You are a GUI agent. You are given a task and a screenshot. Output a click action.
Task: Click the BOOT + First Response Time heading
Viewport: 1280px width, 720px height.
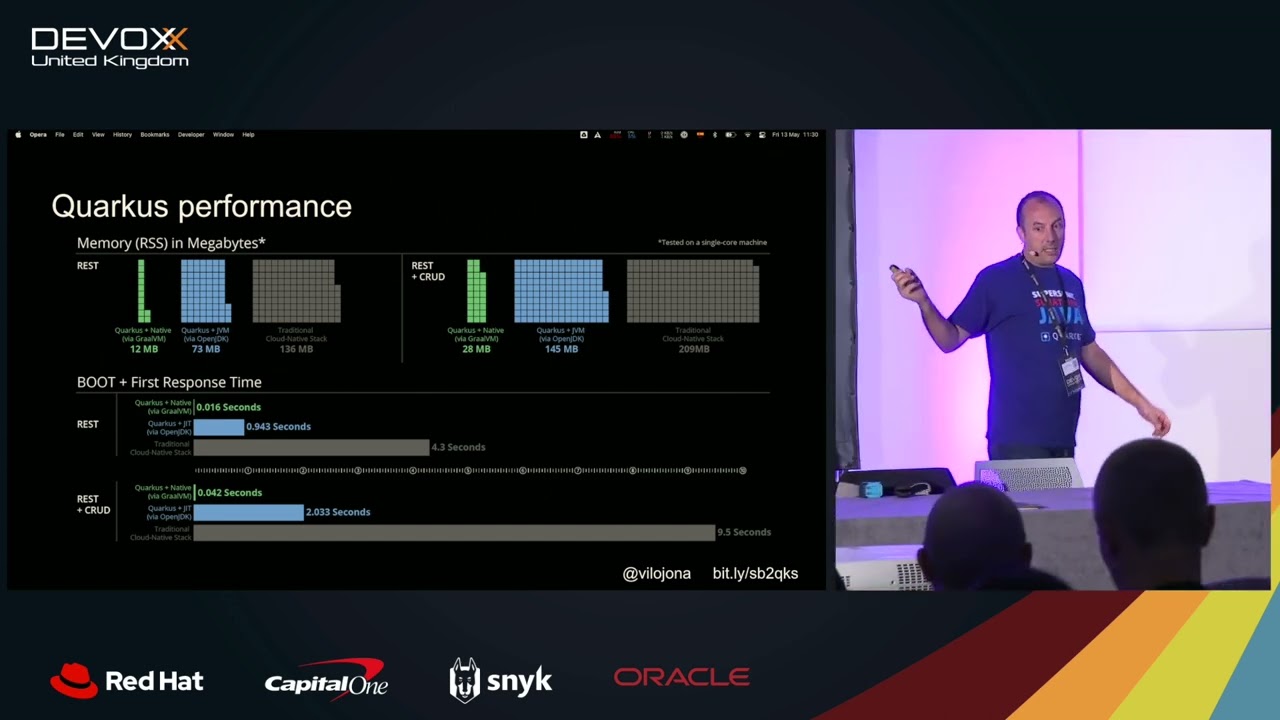(169, 382)
